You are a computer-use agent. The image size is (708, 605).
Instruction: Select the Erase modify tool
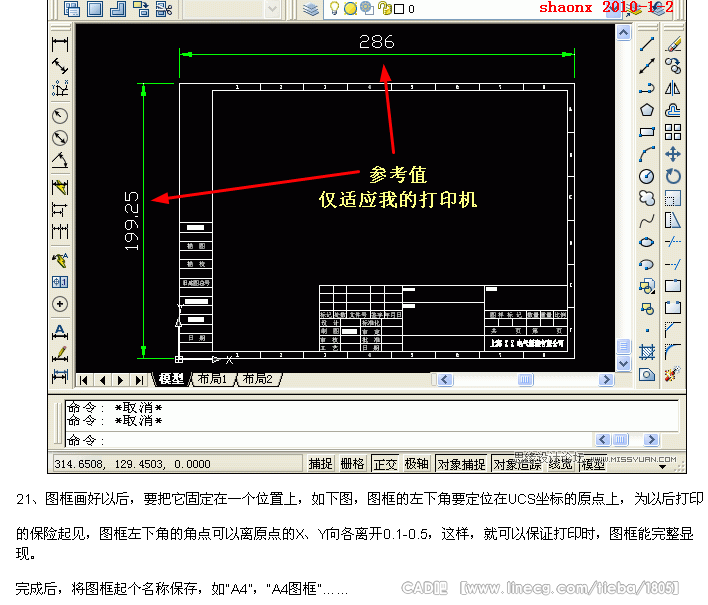click(673, 44)
